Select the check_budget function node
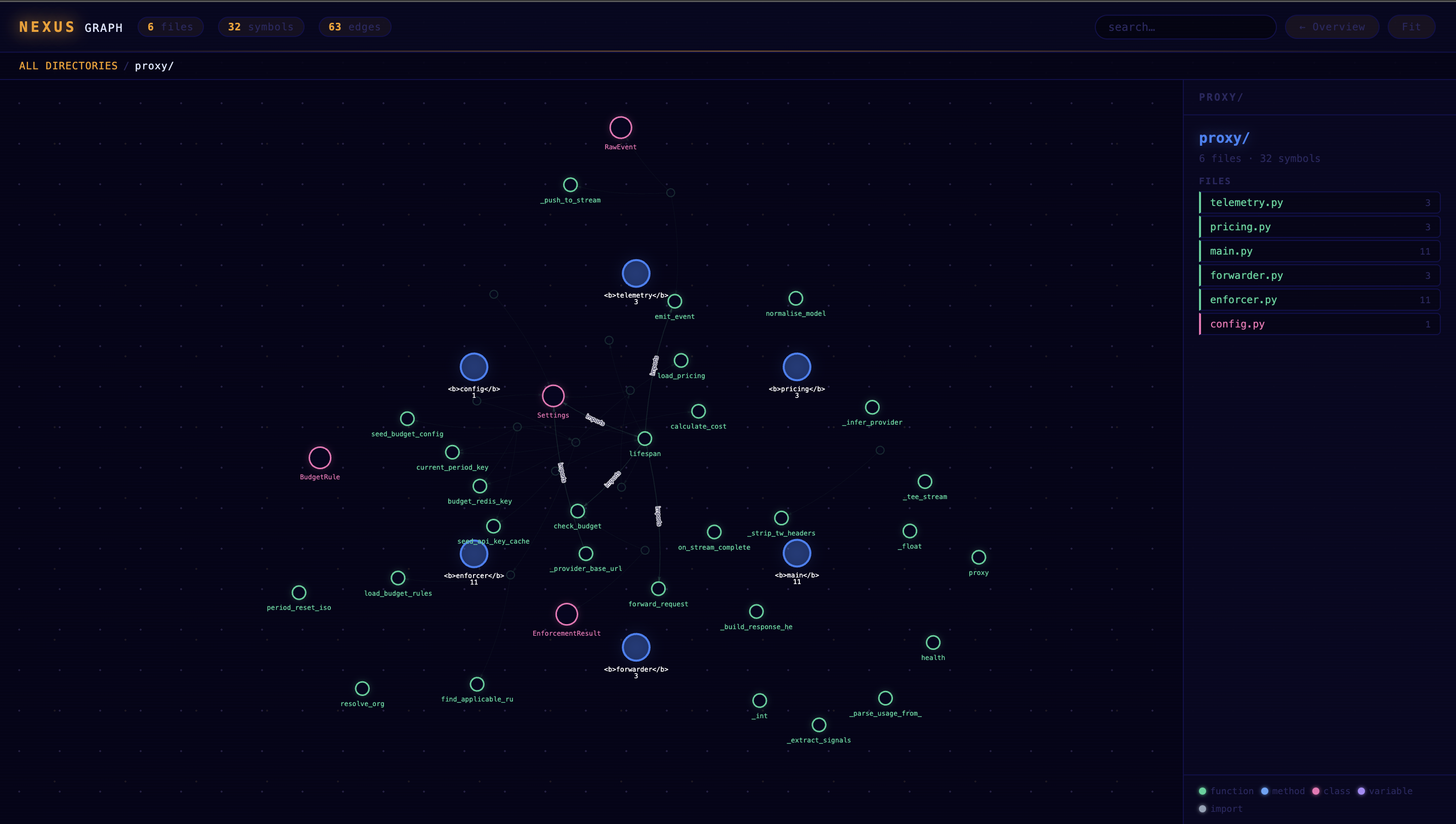 click(x=578, y=511)
